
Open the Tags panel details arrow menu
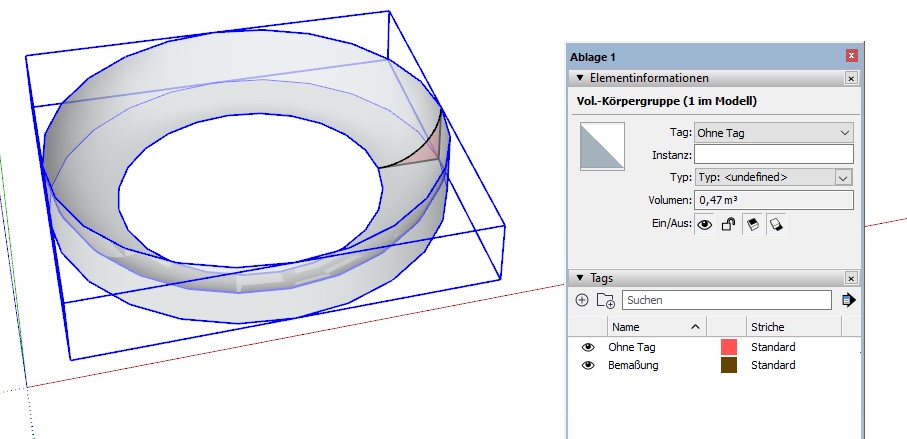click(848, 300)
